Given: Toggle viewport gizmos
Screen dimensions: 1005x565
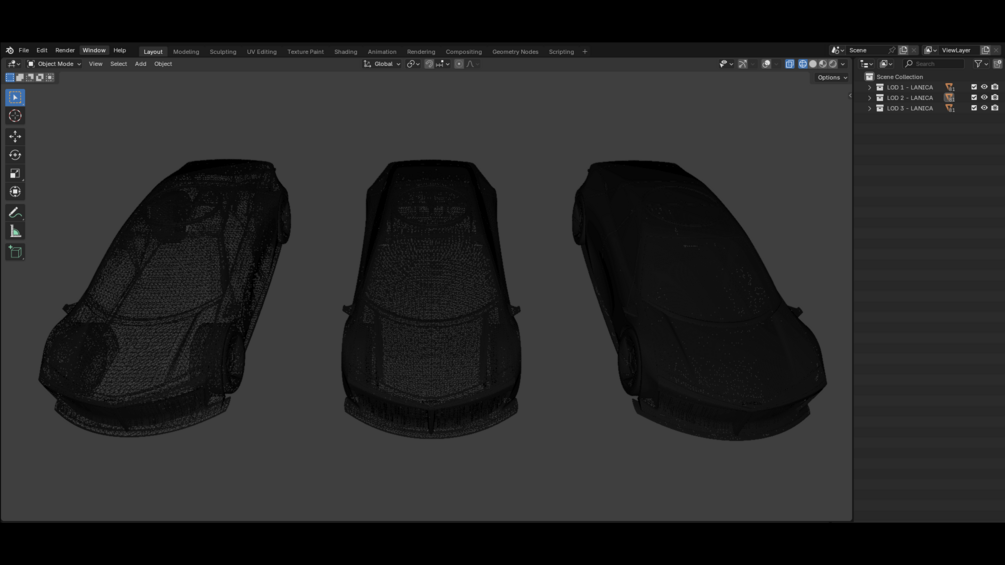Looking at the screenshot, I should tap(743, 64).
